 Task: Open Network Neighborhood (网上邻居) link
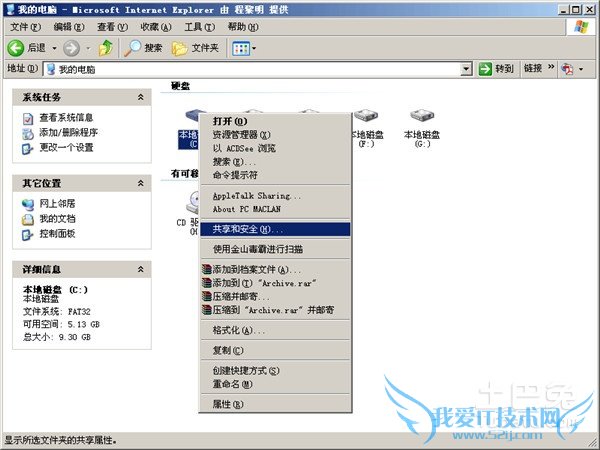click(x=57, y=204)
